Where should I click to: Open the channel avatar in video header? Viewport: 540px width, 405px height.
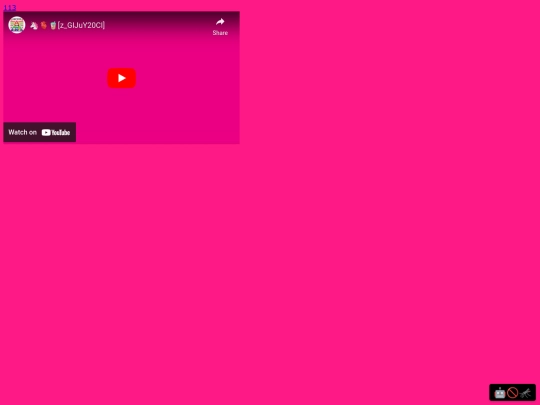[x=17, y=25]
